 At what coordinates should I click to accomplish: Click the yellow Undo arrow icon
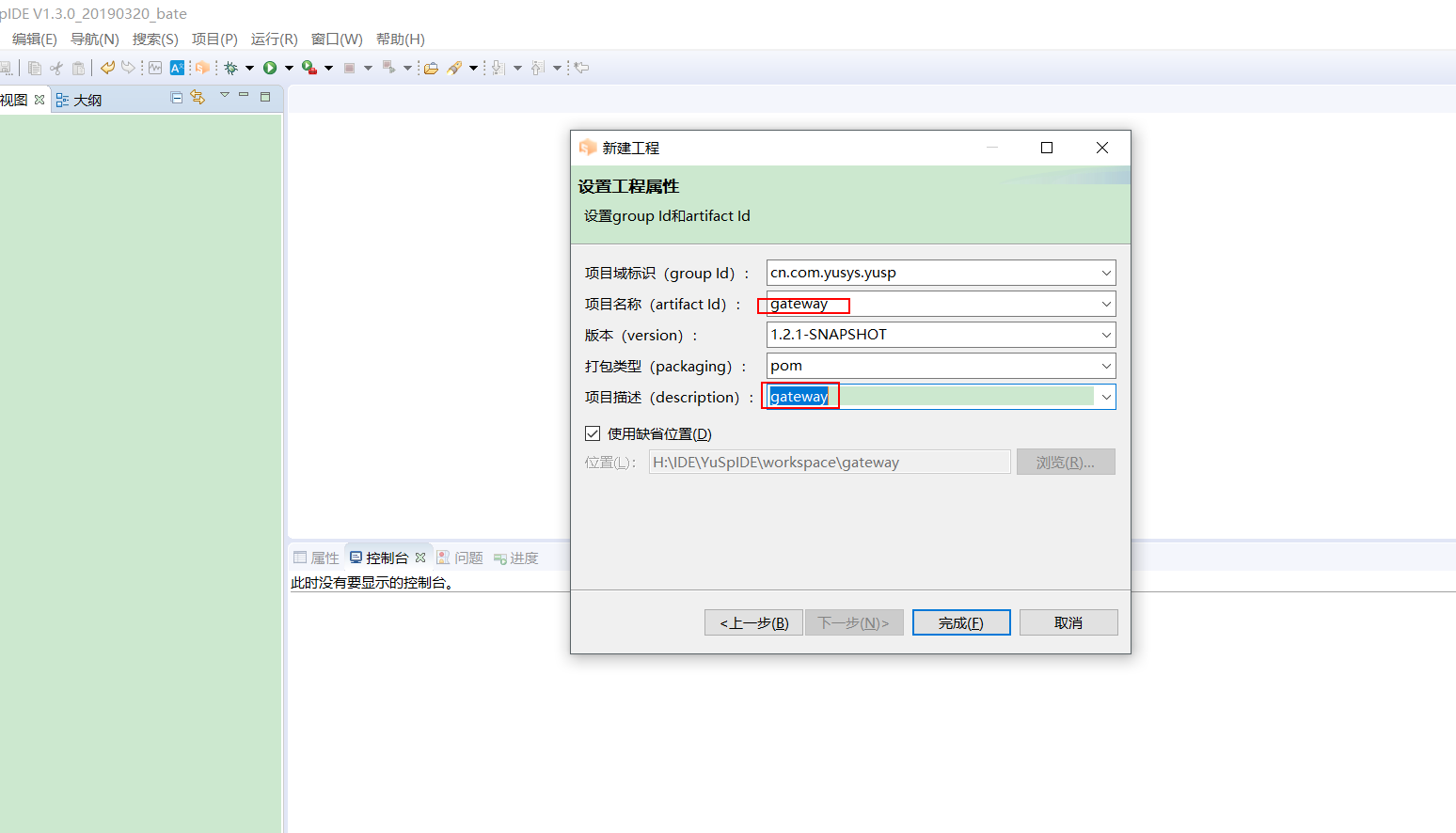[x=107, y=68]
